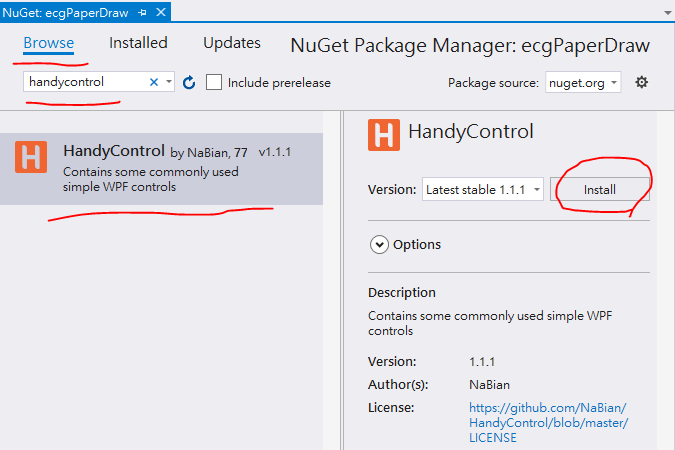This screenshot has height=450, width=675.
Task: Close the NuGet: ecgPaperDraw tab
Action: [x=161, y=12]
